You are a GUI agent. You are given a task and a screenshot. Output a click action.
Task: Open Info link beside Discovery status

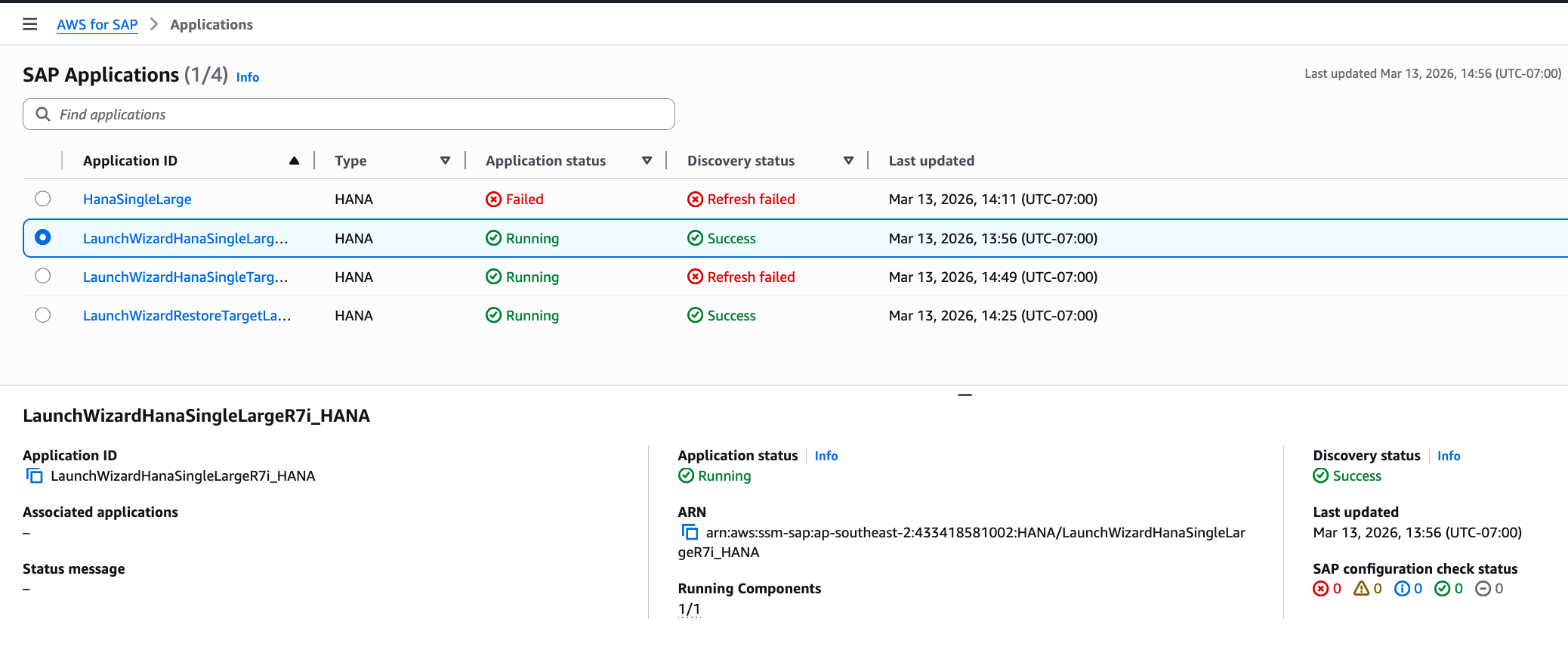click(x=1449, y=456)
